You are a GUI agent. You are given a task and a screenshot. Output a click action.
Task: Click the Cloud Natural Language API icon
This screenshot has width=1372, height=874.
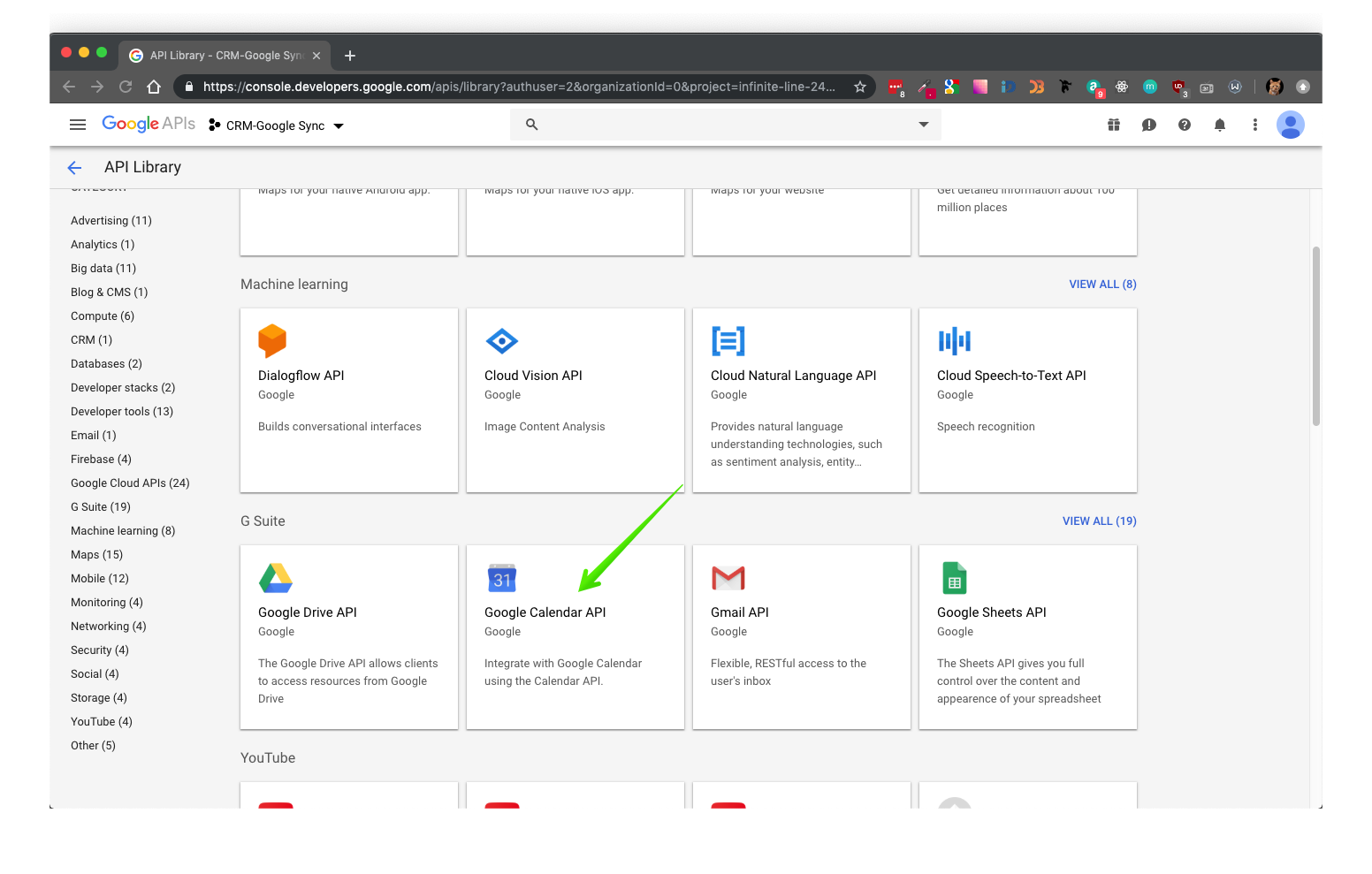coord(728,341)
